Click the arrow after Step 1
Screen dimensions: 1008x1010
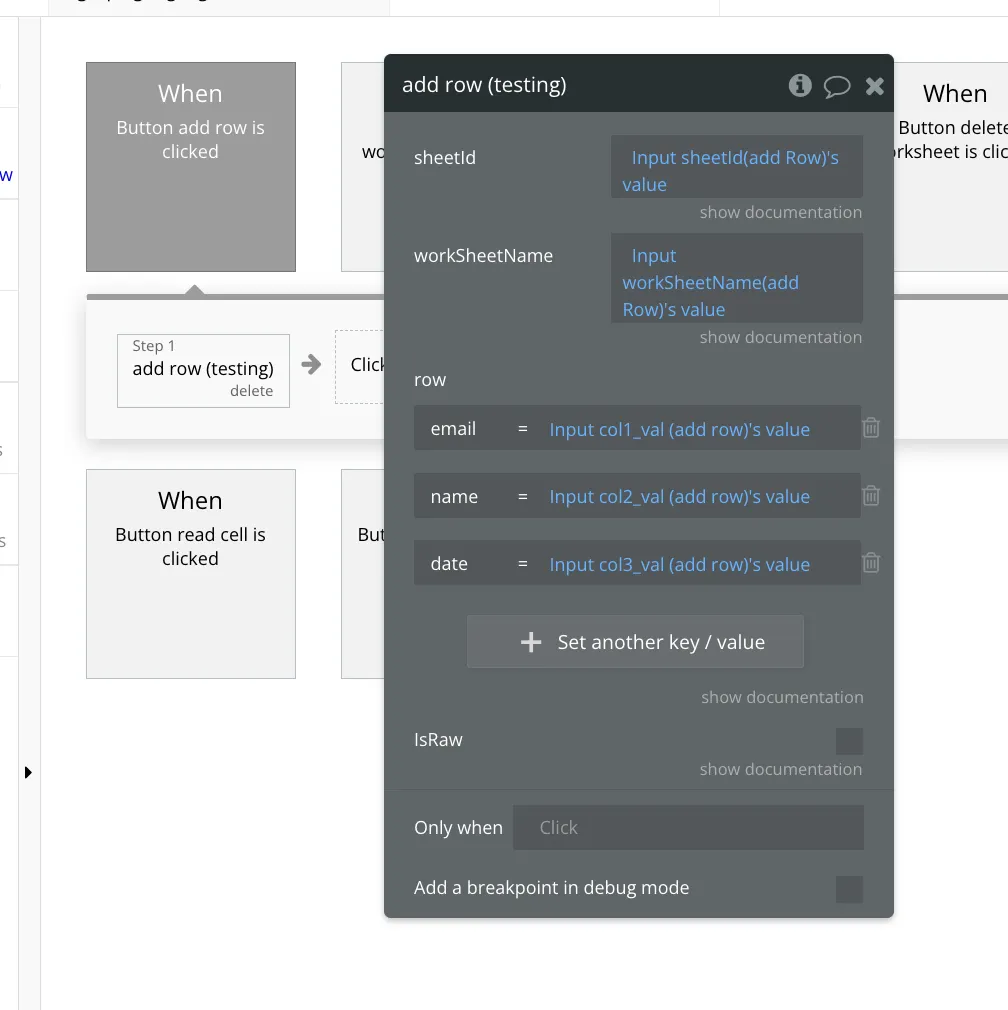(312, 365)
